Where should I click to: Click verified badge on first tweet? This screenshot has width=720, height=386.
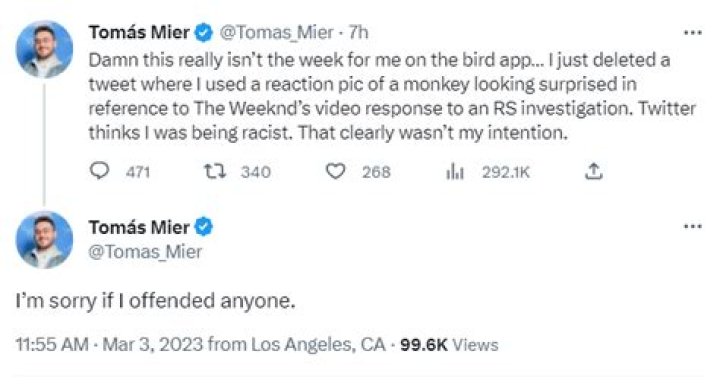(203, 33)
